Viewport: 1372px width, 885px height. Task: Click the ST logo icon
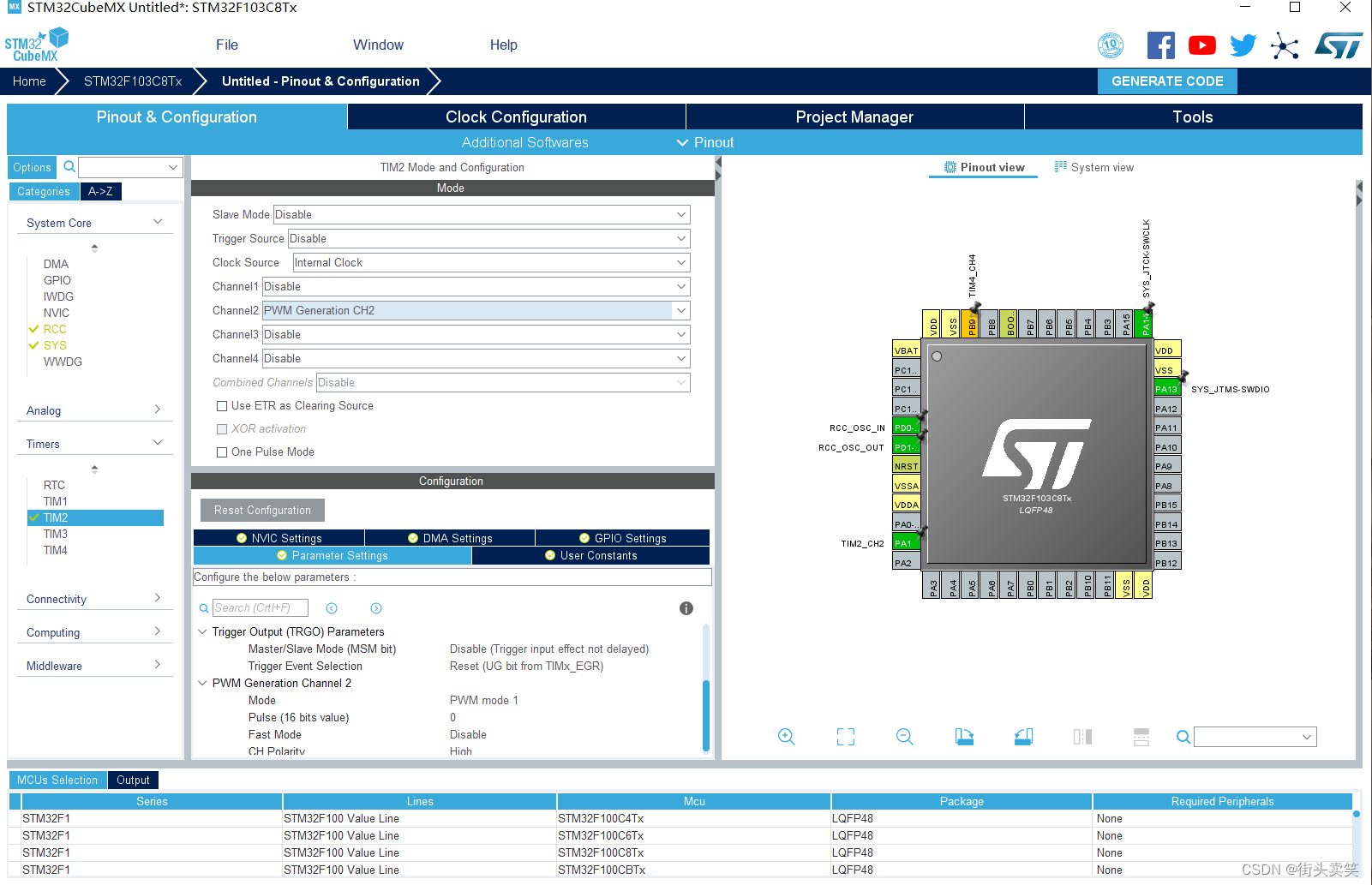coord(1339,45)
